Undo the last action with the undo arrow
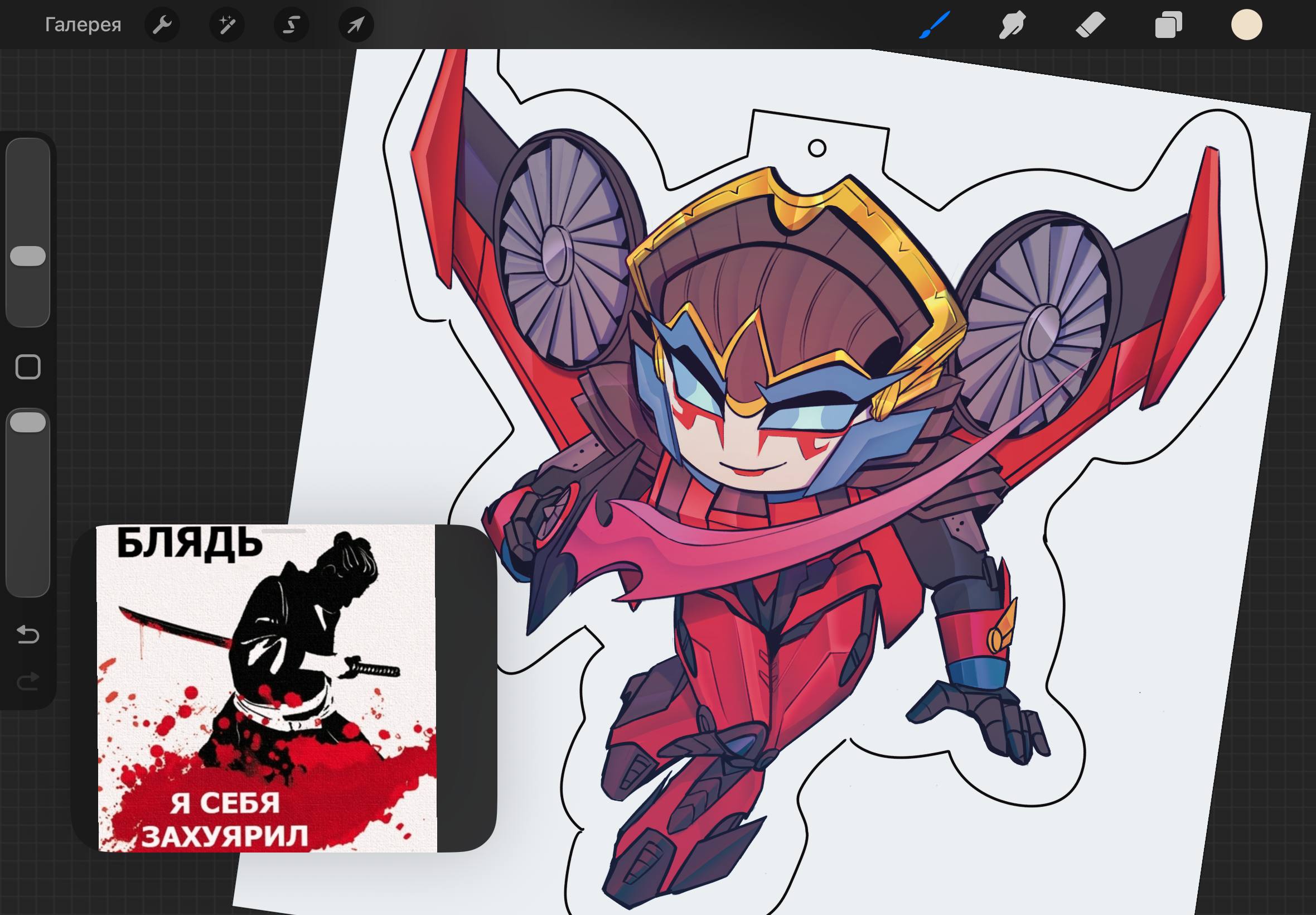The image size is (1316, 915). 28,634
